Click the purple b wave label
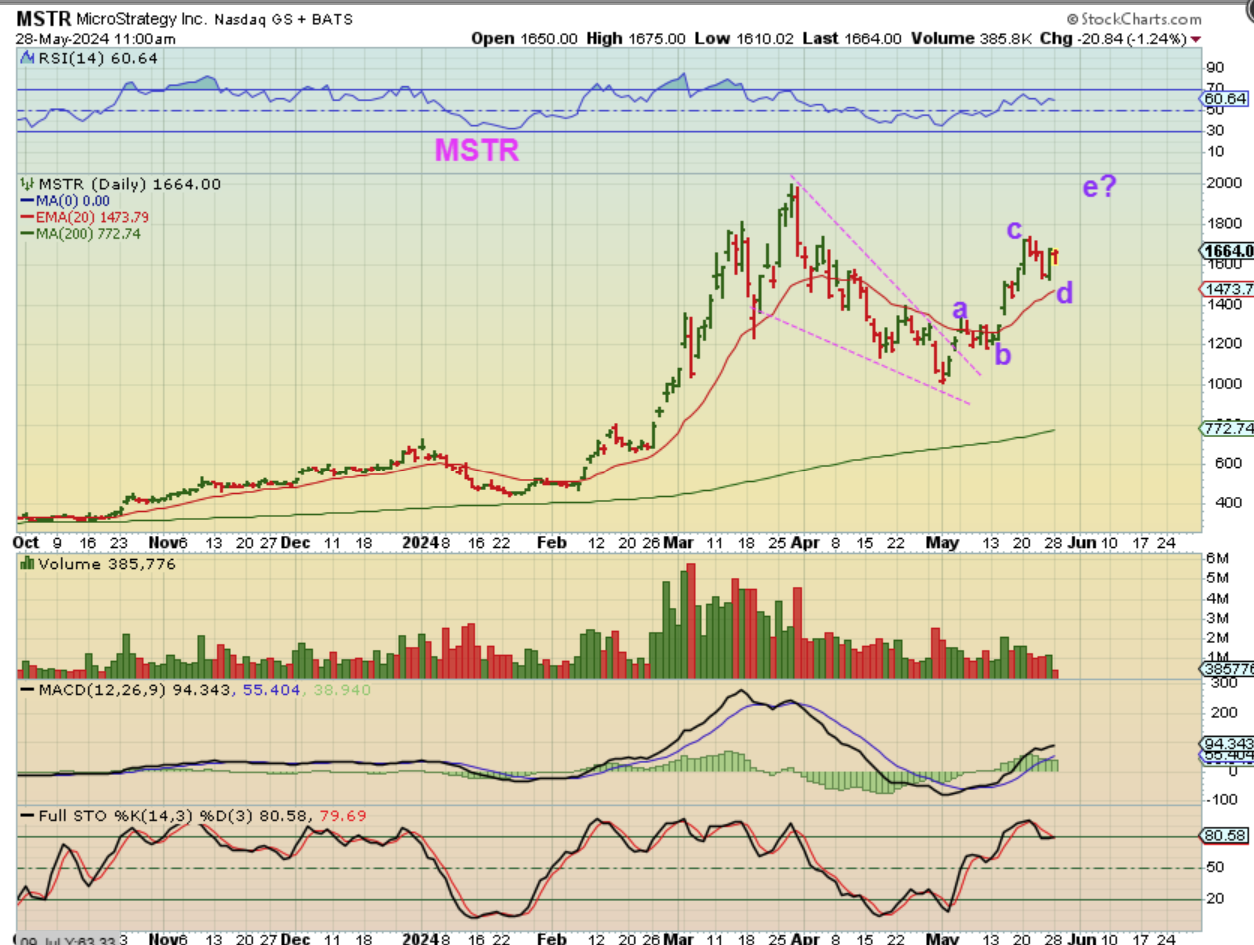 [1003, 354]
